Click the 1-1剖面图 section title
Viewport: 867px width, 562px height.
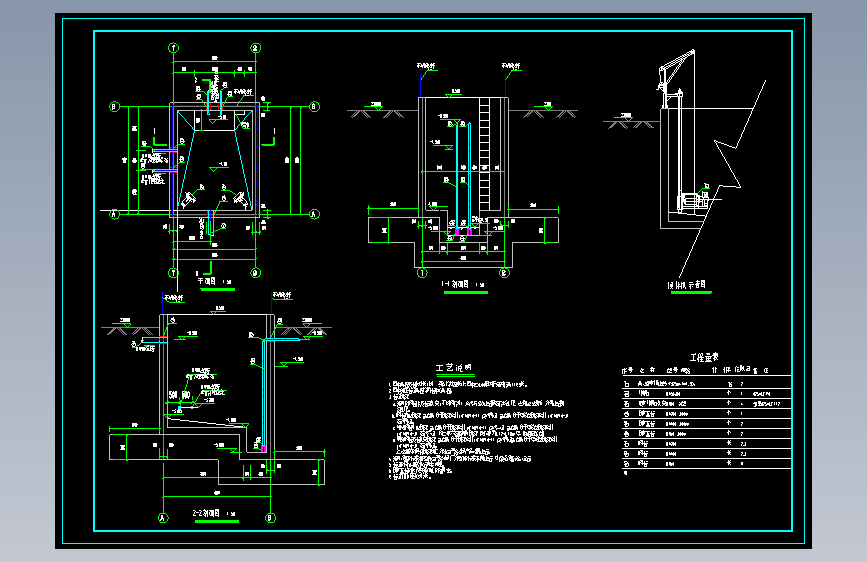455,284
